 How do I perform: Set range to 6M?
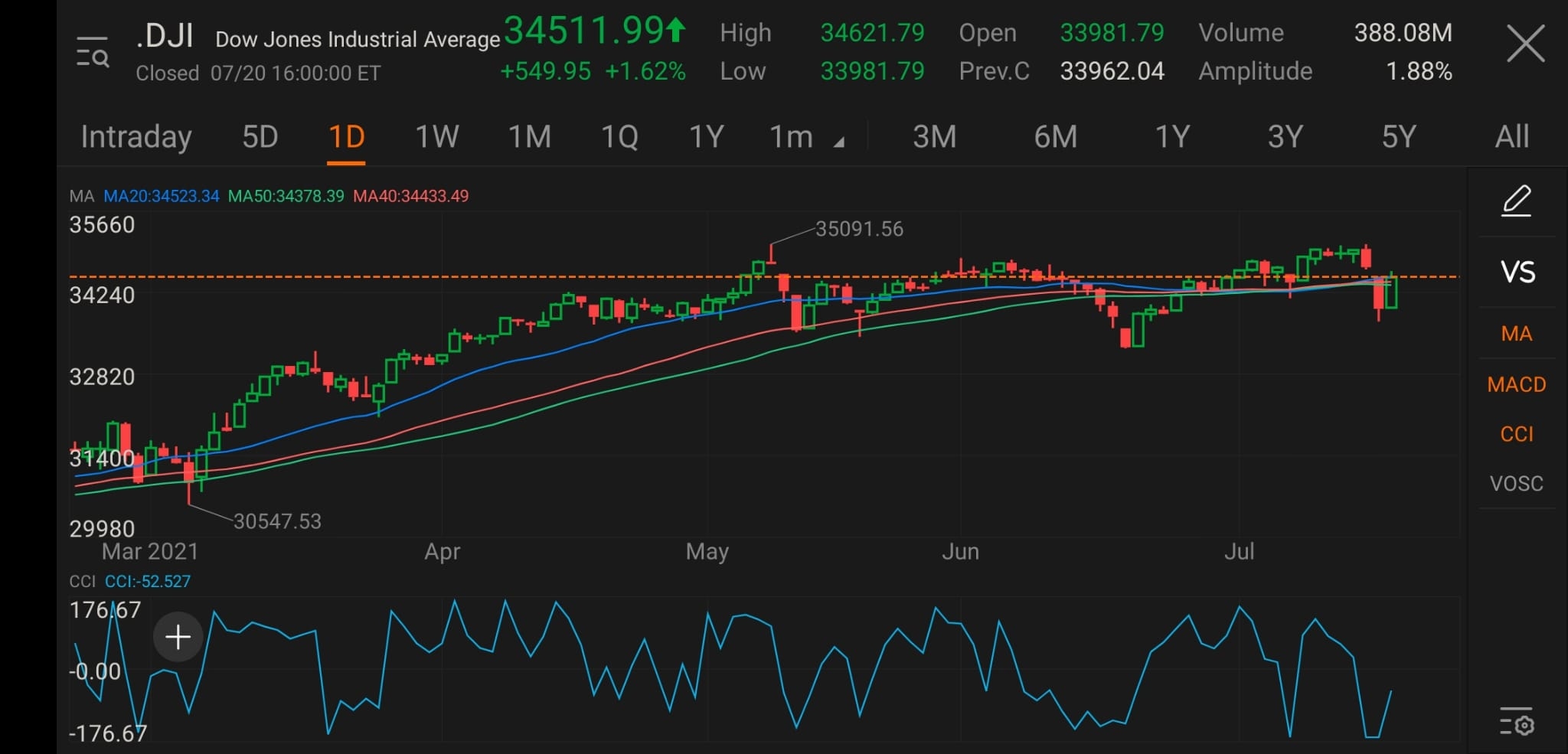[x=1055, y=137]
